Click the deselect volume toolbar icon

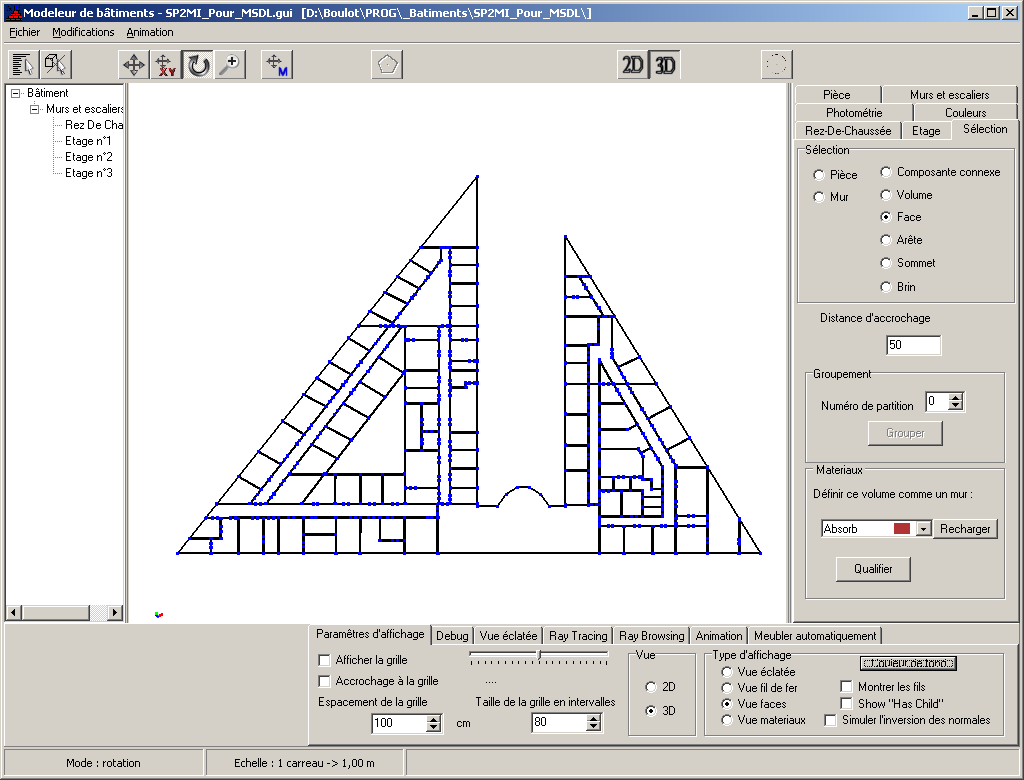[x=56, y=65]
